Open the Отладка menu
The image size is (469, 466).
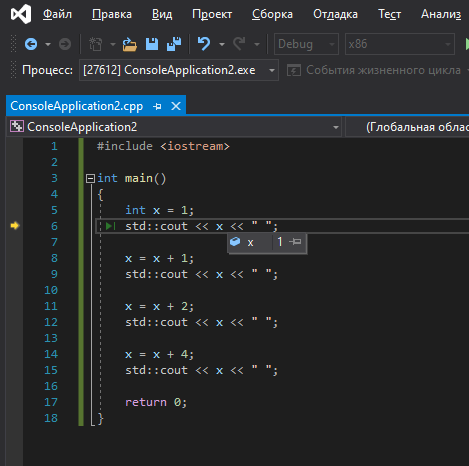[335, 14]
